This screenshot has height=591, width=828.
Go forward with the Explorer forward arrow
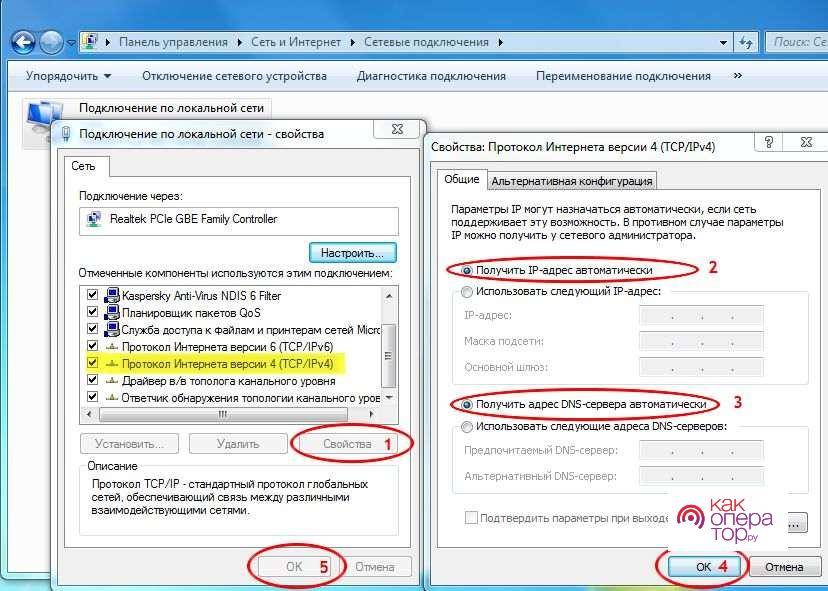click(51, 42)
